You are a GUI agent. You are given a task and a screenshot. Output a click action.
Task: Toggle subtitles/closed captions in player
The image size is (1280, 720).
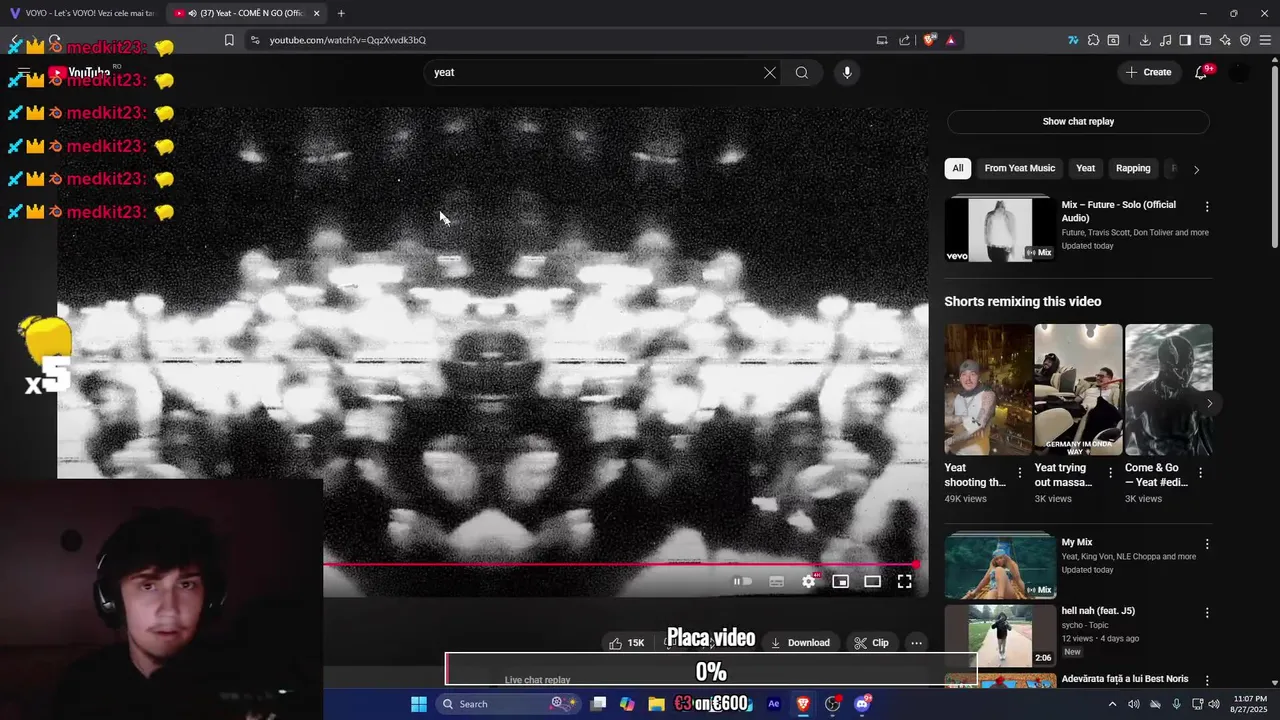[x=776, y=581]
